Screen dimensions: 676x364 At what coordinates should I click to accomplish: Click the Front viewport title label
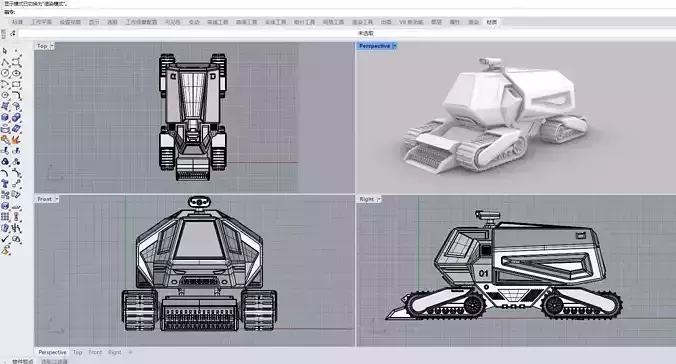pos(44,199)
